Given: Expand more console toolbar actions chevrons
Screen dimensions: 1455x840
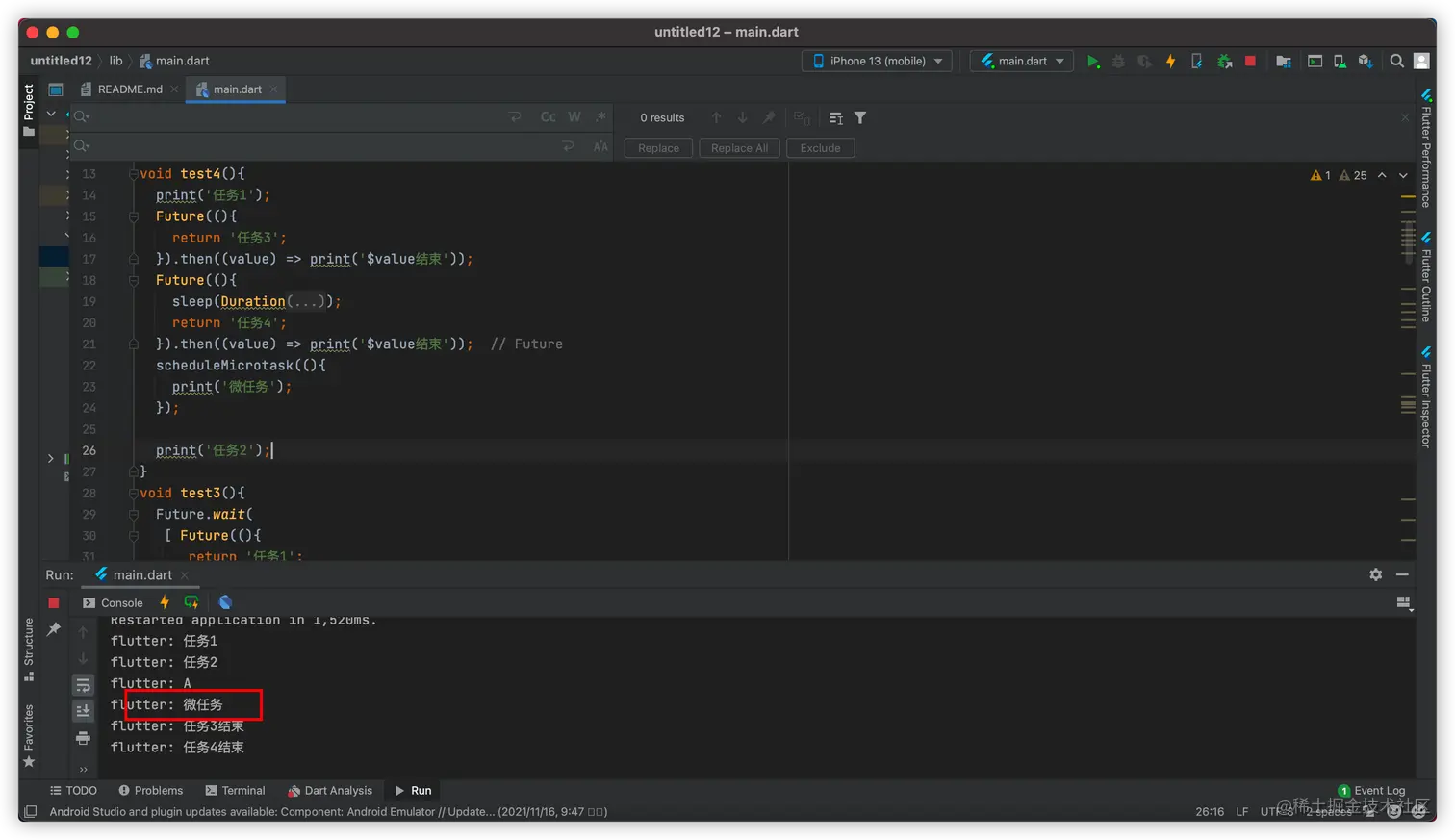Looking at the screenshot, I should [x=83, y=769].
